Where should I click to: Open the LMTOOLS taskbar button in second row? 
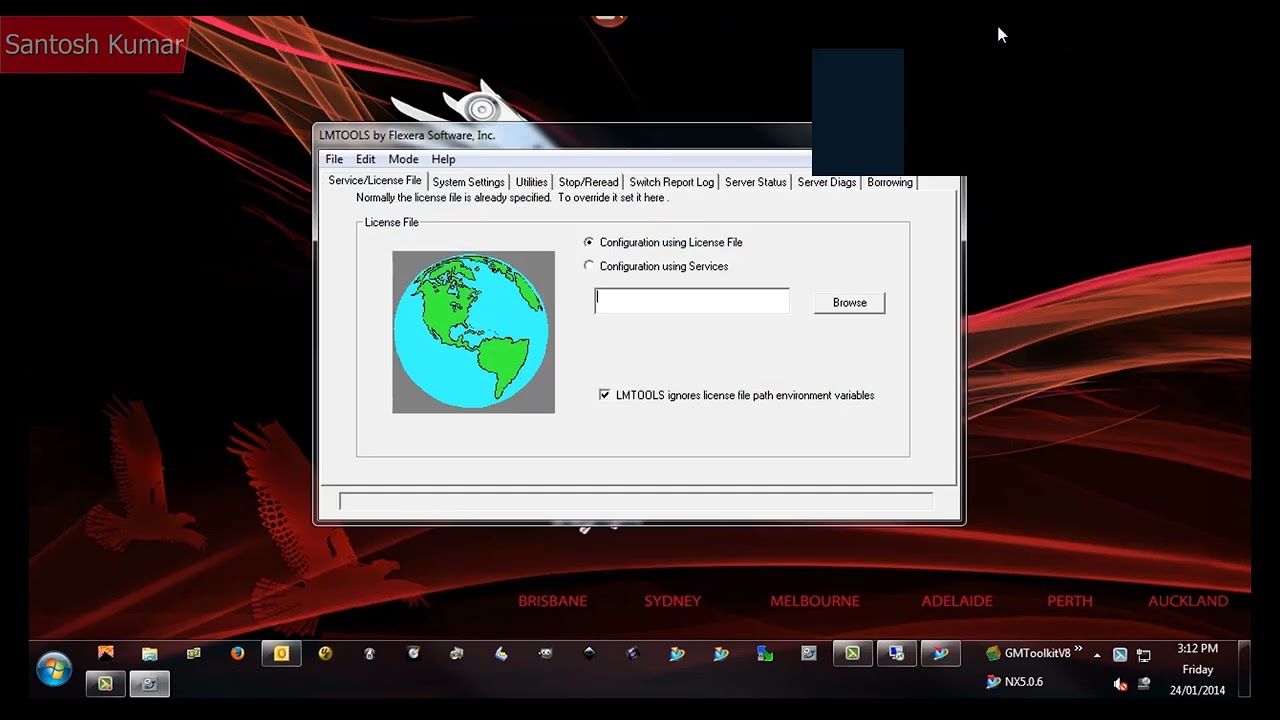(x=149, y=684)
